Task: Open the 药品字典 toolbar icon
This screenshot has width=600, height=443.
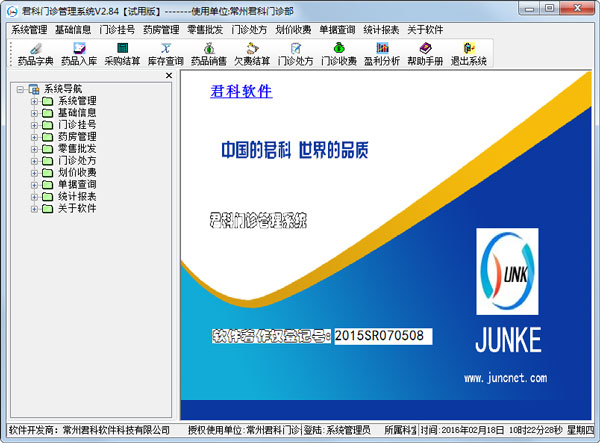Action: (35, 53)
